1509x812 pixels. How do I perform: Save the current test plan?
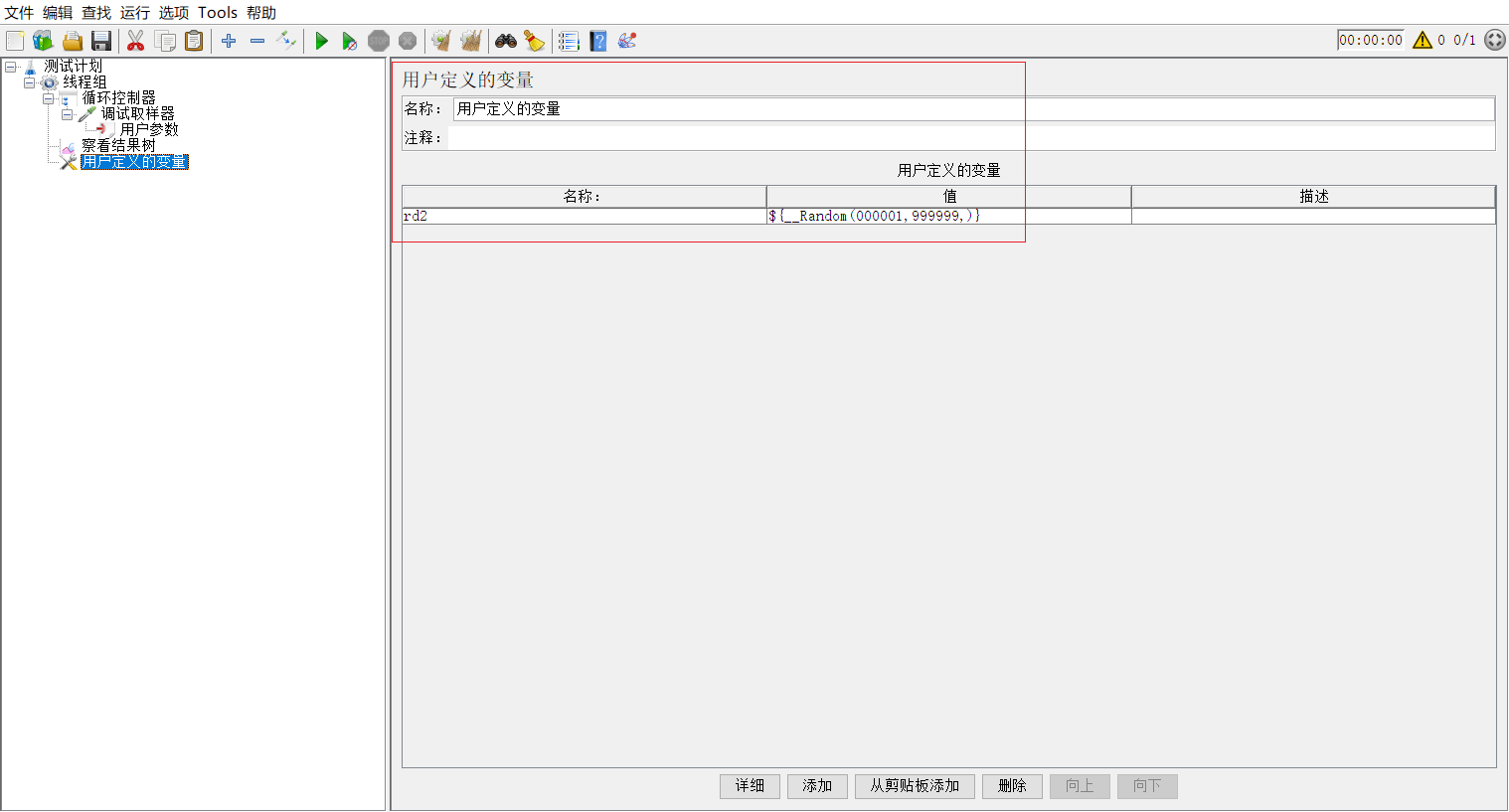pyautogui.click(x=101, y=41)
